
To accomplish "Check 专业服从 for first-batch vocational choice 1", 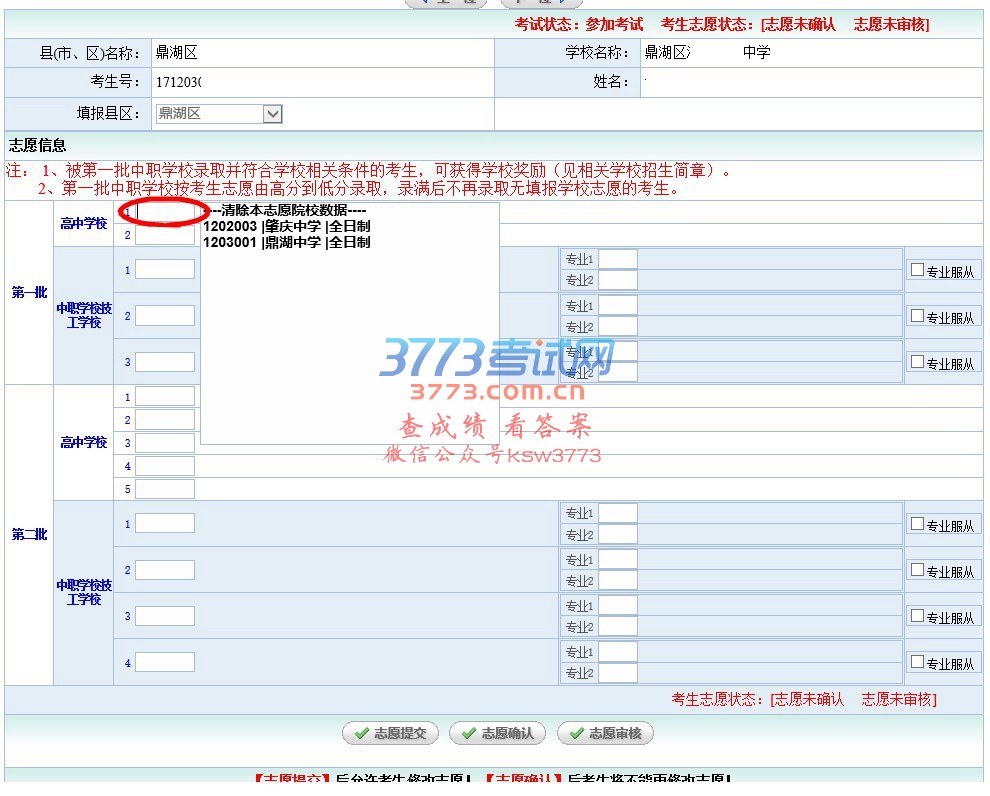I will click(917, 270).
